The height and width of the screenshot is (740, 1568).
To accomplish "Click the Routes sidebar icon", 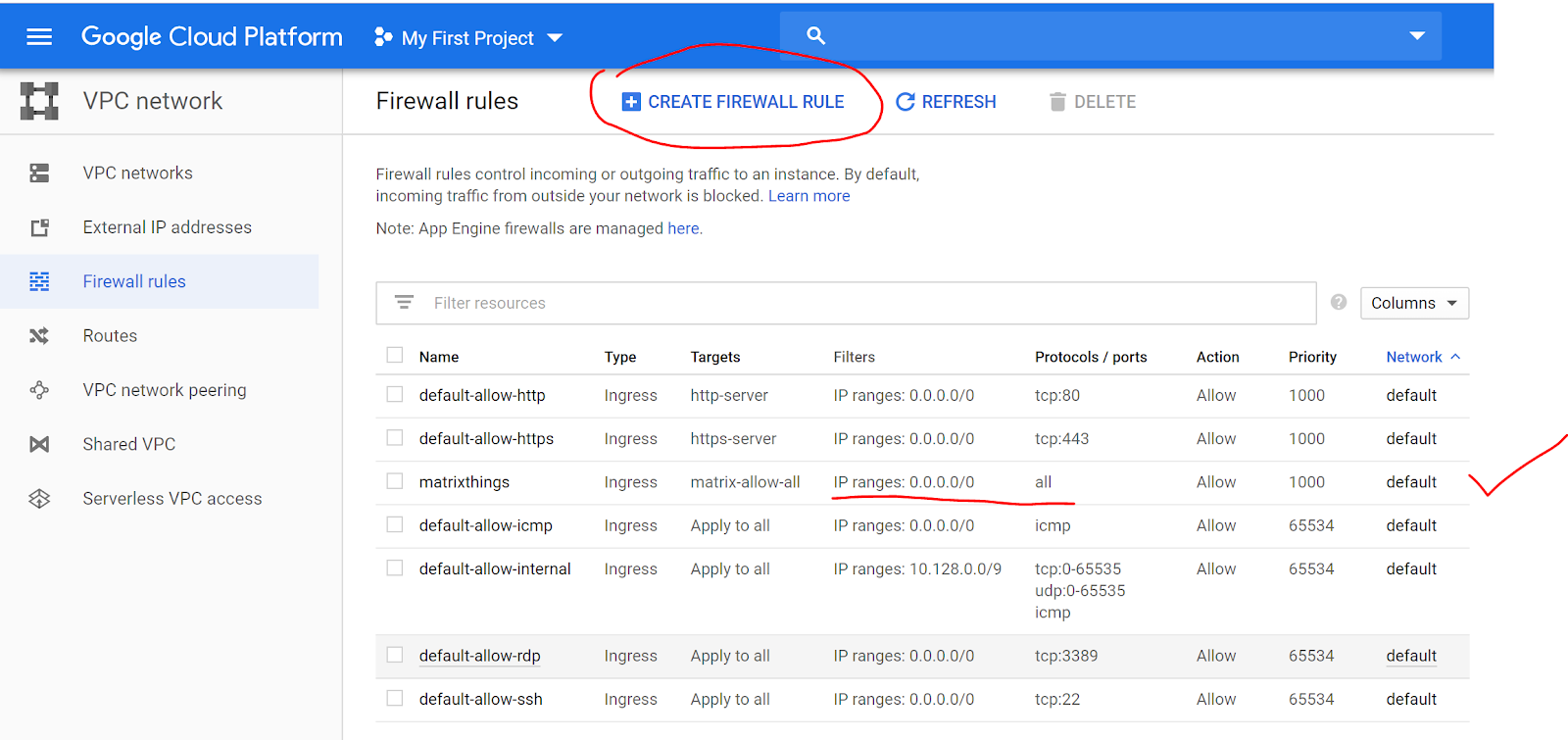I will 39,336.
